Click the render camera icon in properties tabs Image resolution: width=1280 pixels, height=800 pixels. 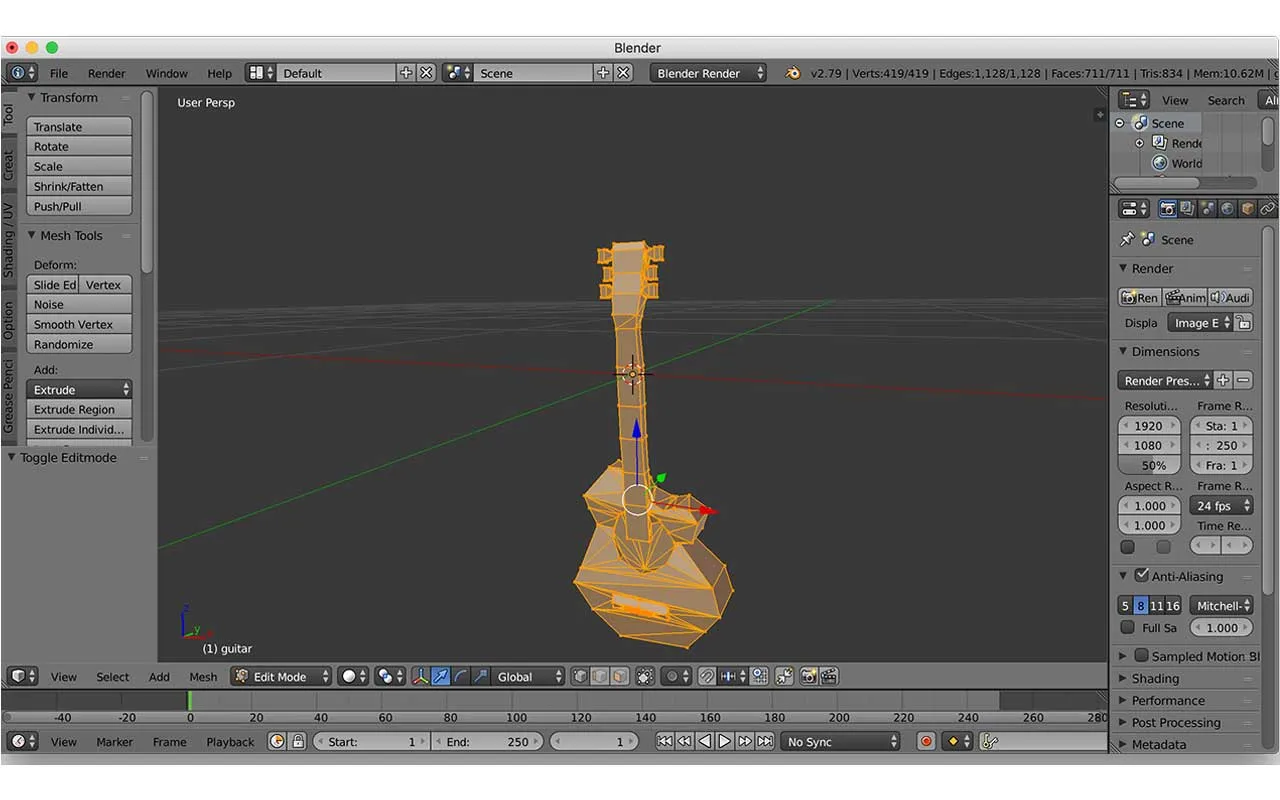tap(1167, 208)
